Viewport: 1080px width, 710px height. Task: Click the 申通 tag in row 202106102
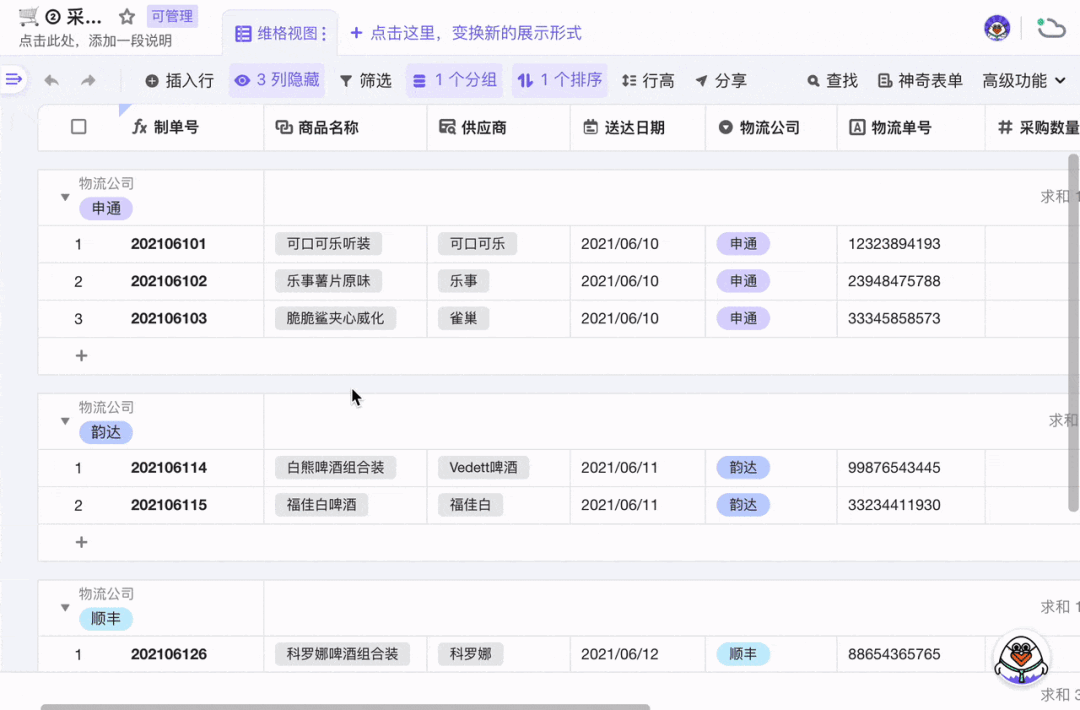[x=743, y=281]
